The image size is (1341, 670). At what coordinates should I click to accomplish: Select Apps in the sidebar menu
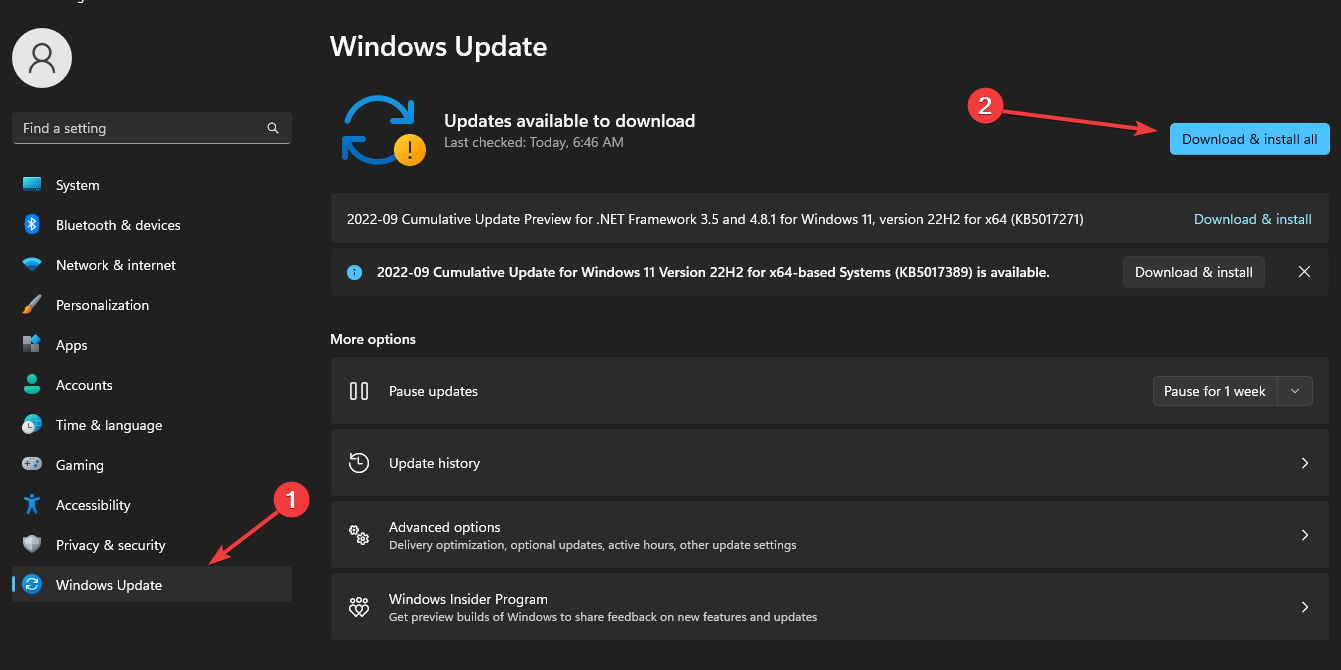coord(72,345)
